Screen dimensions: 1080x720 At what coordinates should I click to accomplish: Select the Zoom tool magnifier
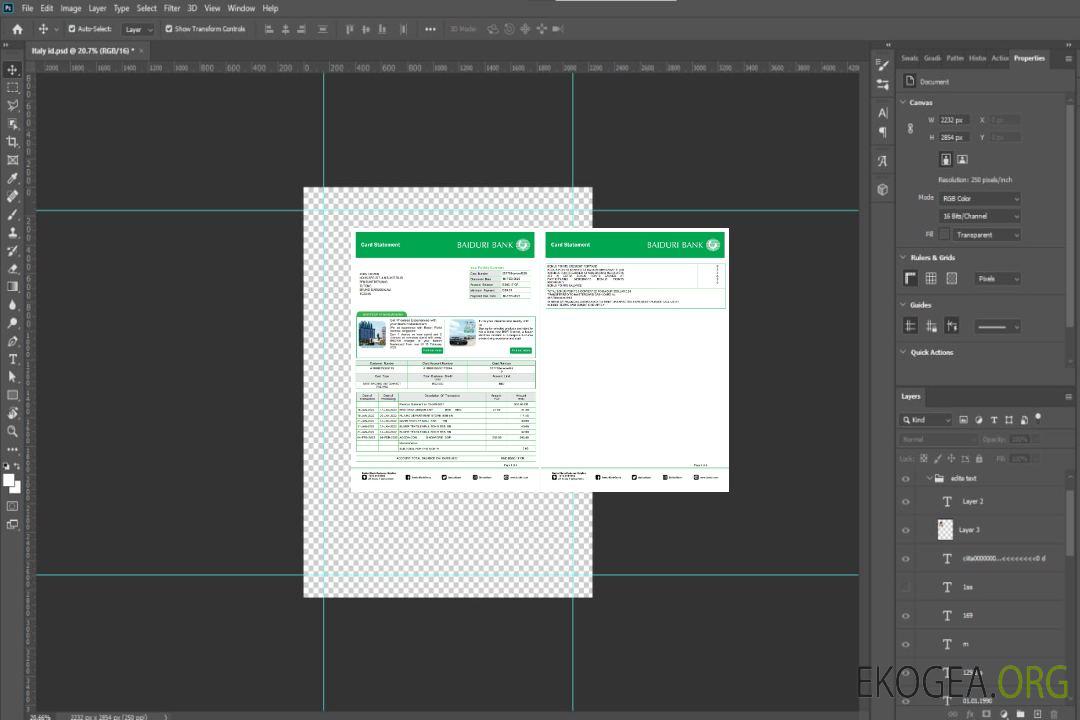coord(13,431)
